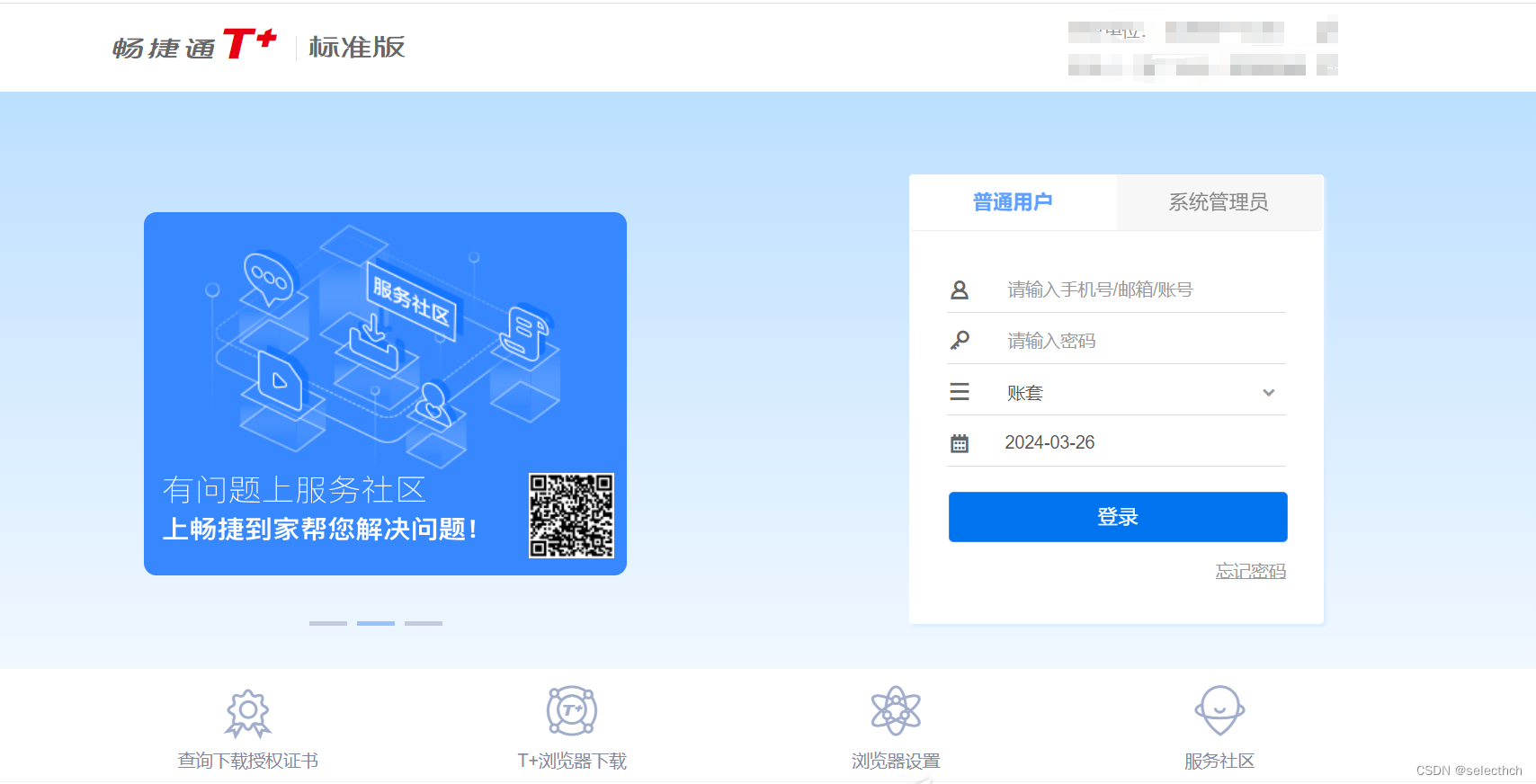Select the first carousel indicator dash
1536x784 pixels.
coord(328,623)
